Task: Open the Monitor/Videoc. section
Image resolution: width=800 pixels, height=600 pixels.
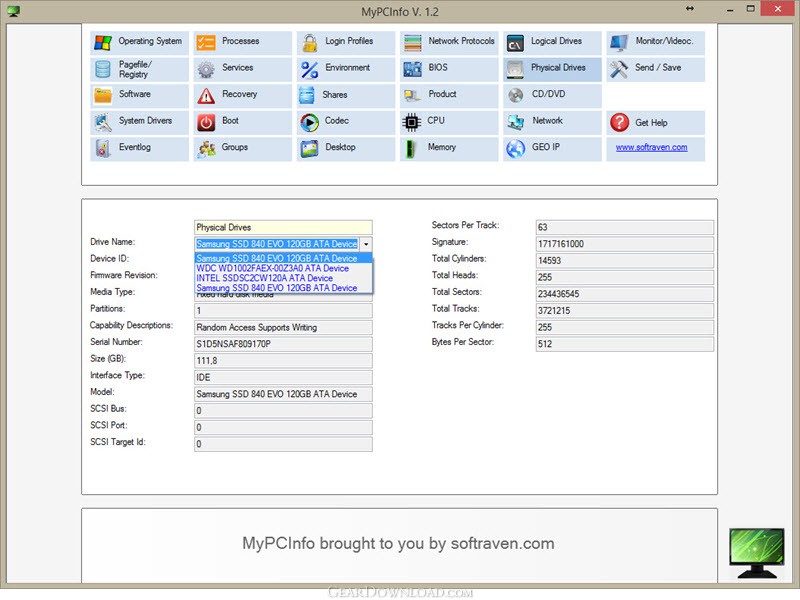Action: [x=656, y=43]
